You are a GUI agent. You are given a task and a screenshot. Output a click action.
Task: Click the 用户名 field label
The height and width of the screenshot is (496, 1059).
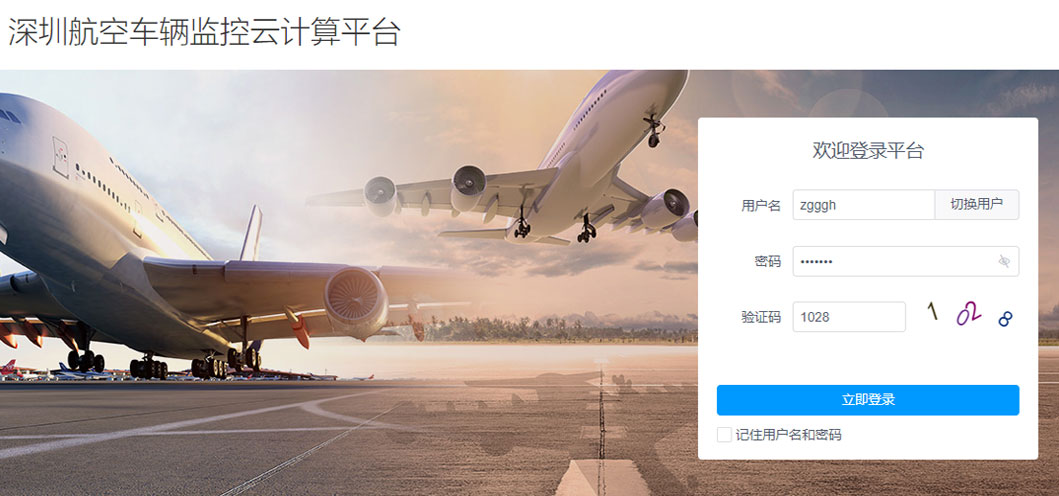760,205
